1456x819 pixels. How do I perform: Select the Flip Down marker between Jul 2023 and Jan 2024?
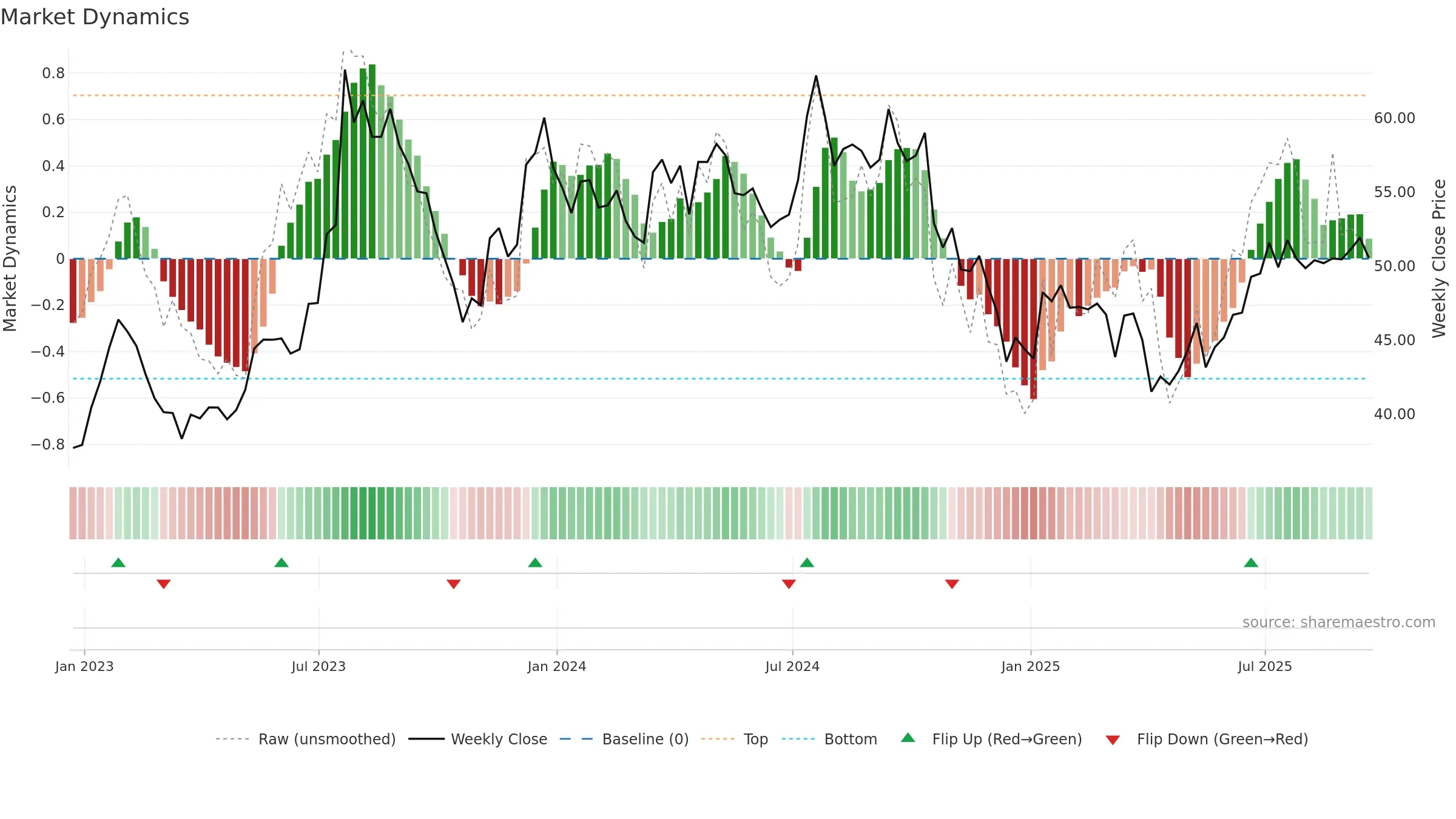click(454, 584)
